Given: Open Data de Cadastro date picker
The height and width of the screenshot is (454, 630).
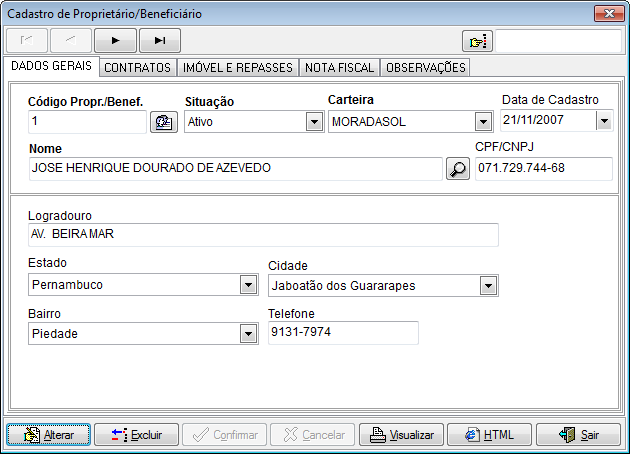Looking at the screenshot, I should click(x=603, y=121).
